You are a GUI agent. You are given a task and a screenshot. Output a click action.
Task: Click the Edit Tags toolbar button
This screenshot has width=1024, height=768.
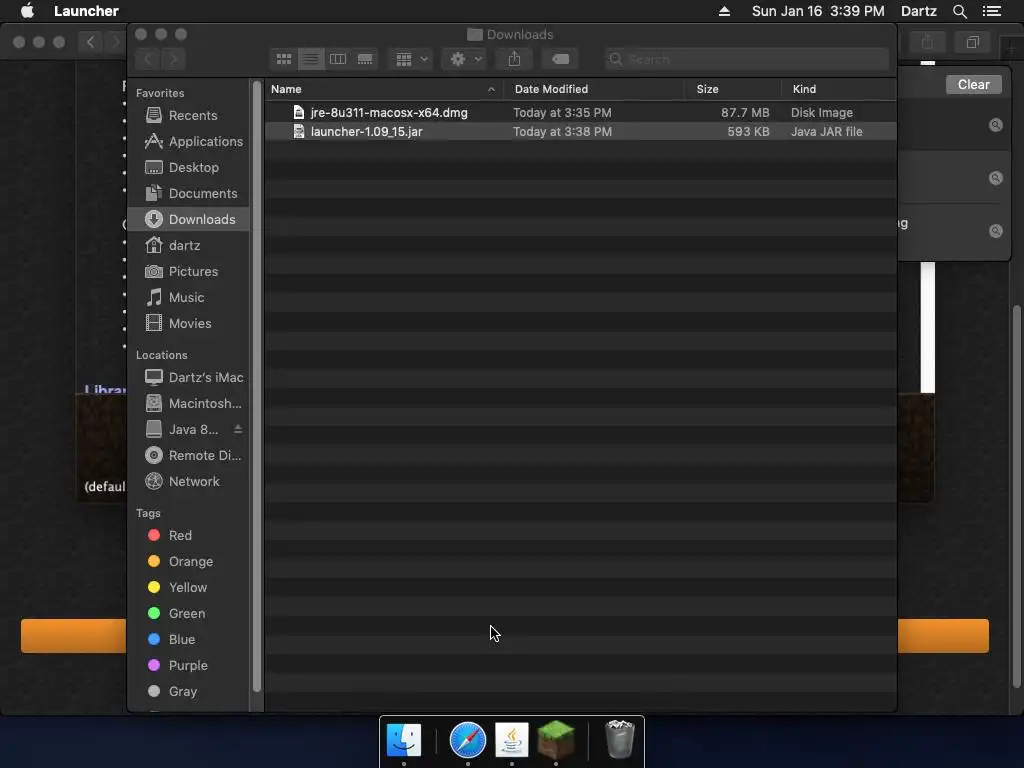[560, 59]
